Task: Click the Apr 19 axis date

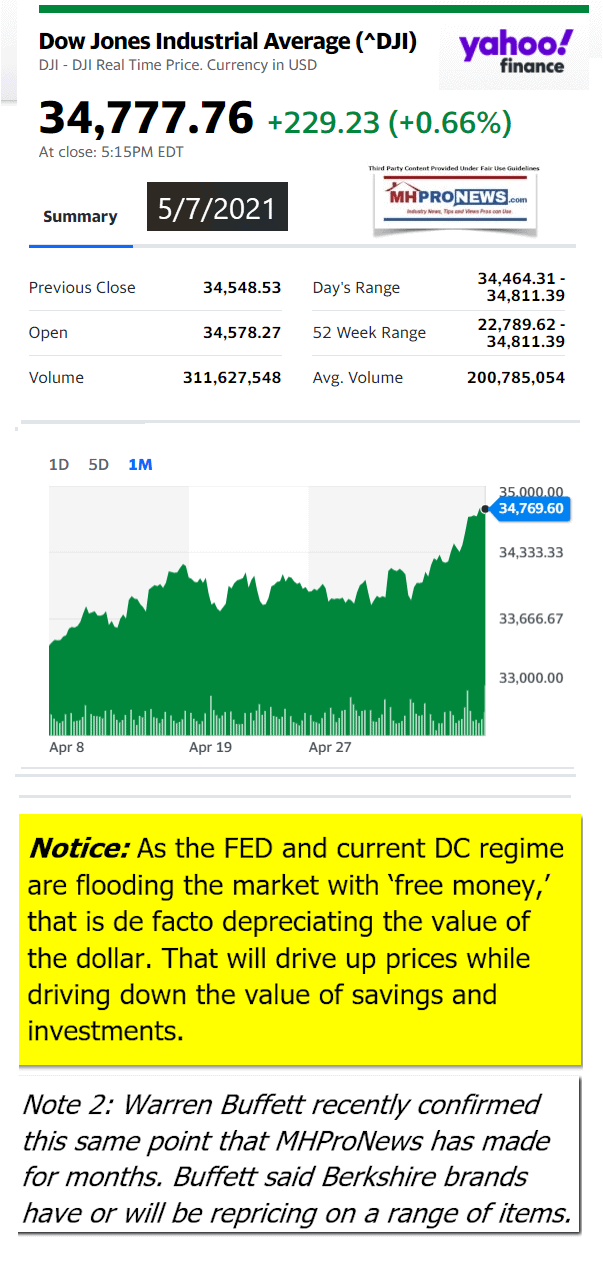Action: coord(210,747)
